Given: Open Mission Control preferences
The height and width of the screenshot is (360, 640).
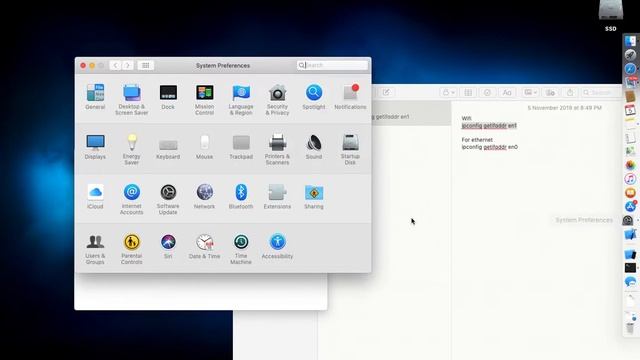Looking at the screenshot, I should [204, 99].
